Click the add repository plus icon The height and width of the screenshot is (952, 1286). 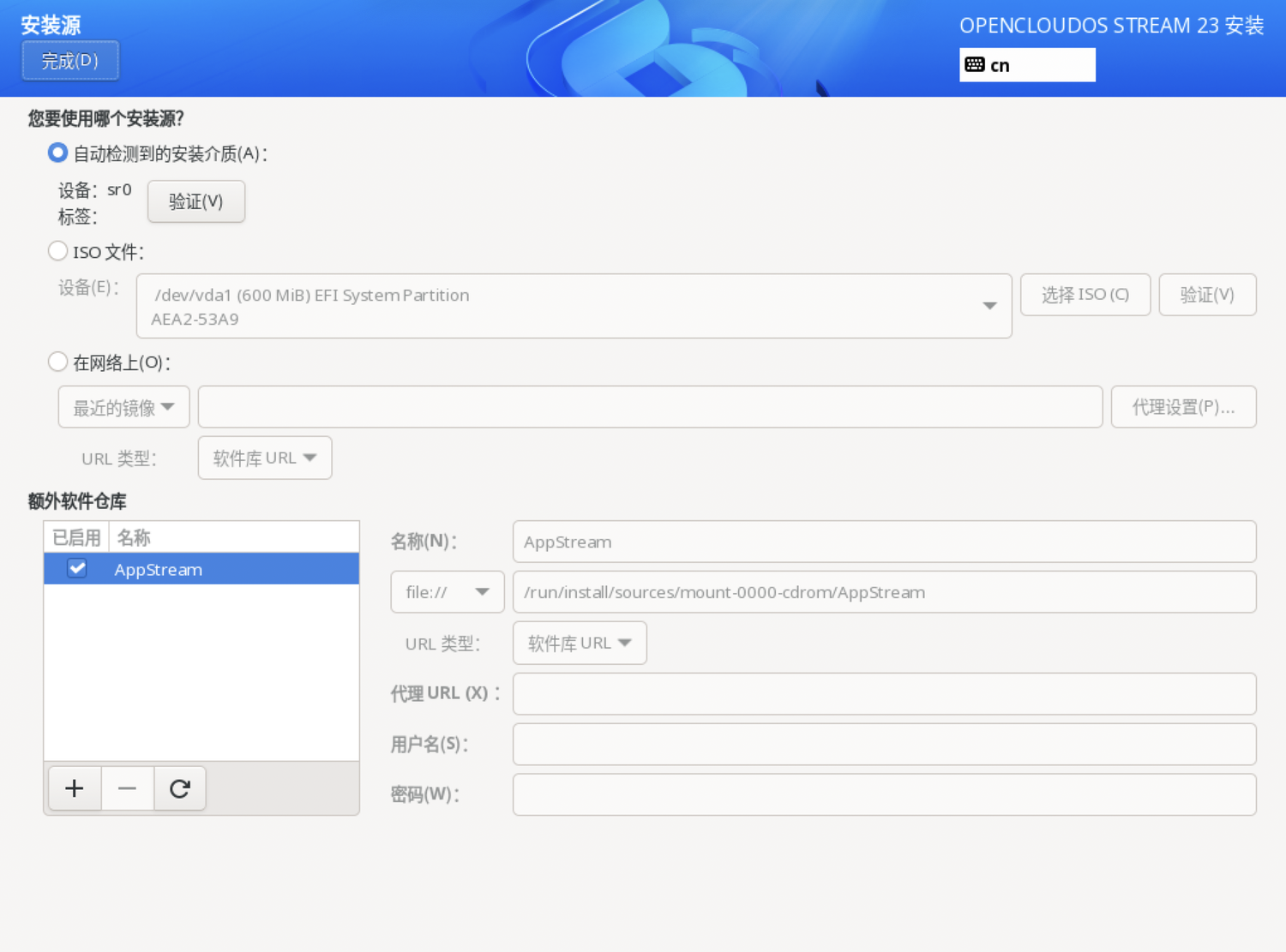(75, 788)
